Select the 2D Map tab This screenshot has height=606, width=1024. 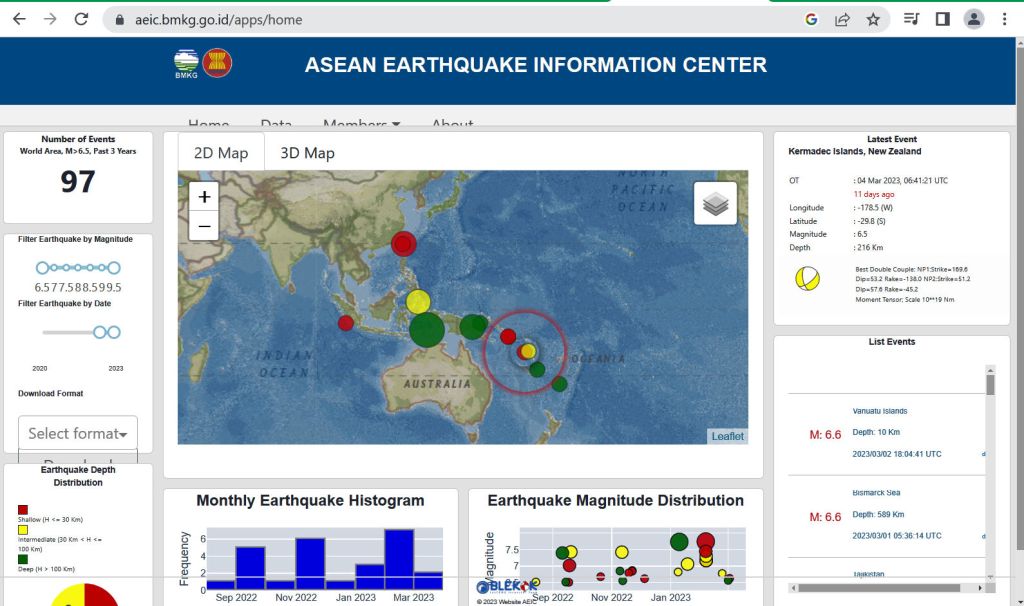221,153
